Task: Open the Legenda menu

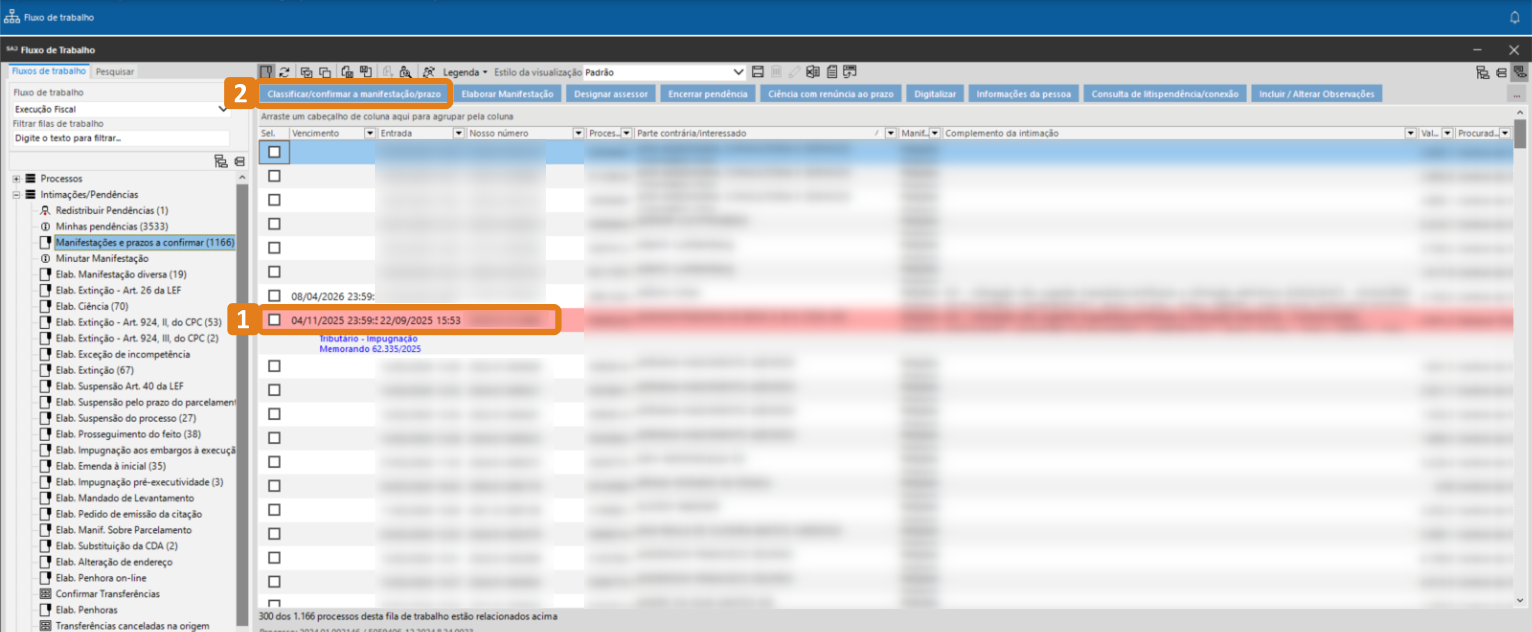Action: 465,72
